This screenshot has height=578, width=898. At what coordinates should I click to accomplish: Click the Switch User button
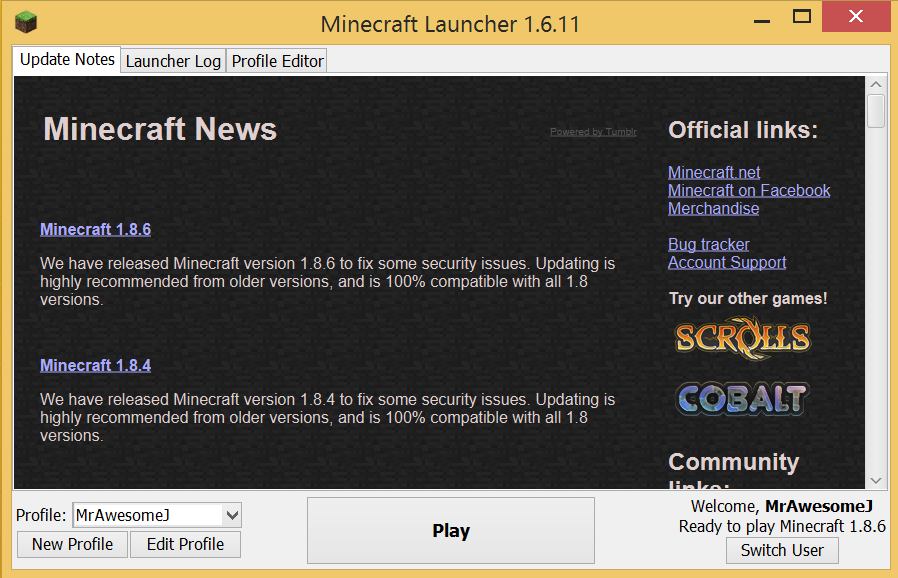pyautogui.click(x=782, y=551)
